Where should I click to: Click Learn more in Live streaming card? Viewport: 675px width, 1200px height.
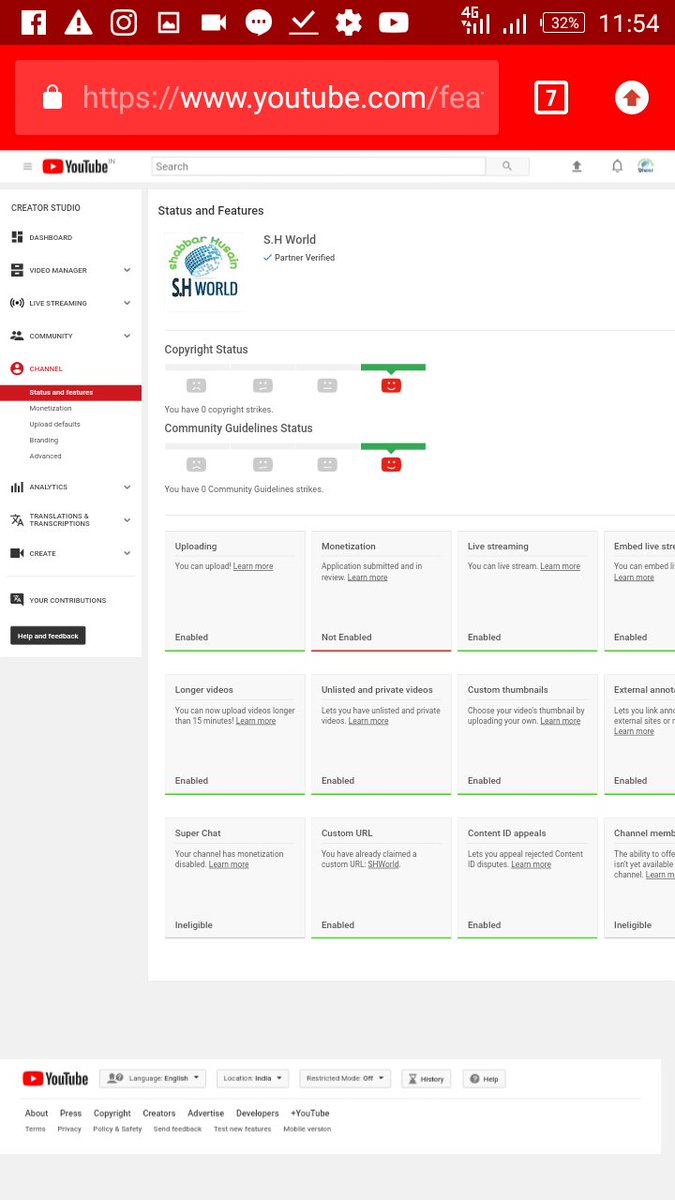[x=560, y=566]
